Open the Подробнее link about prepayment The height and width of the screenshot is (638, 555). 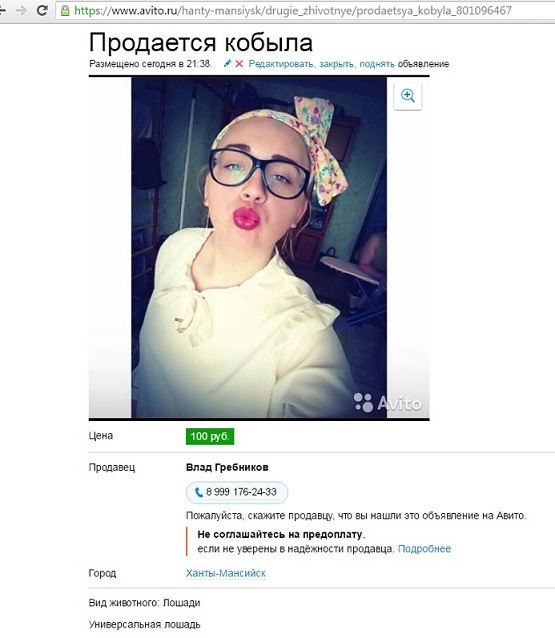coord(424,548)
